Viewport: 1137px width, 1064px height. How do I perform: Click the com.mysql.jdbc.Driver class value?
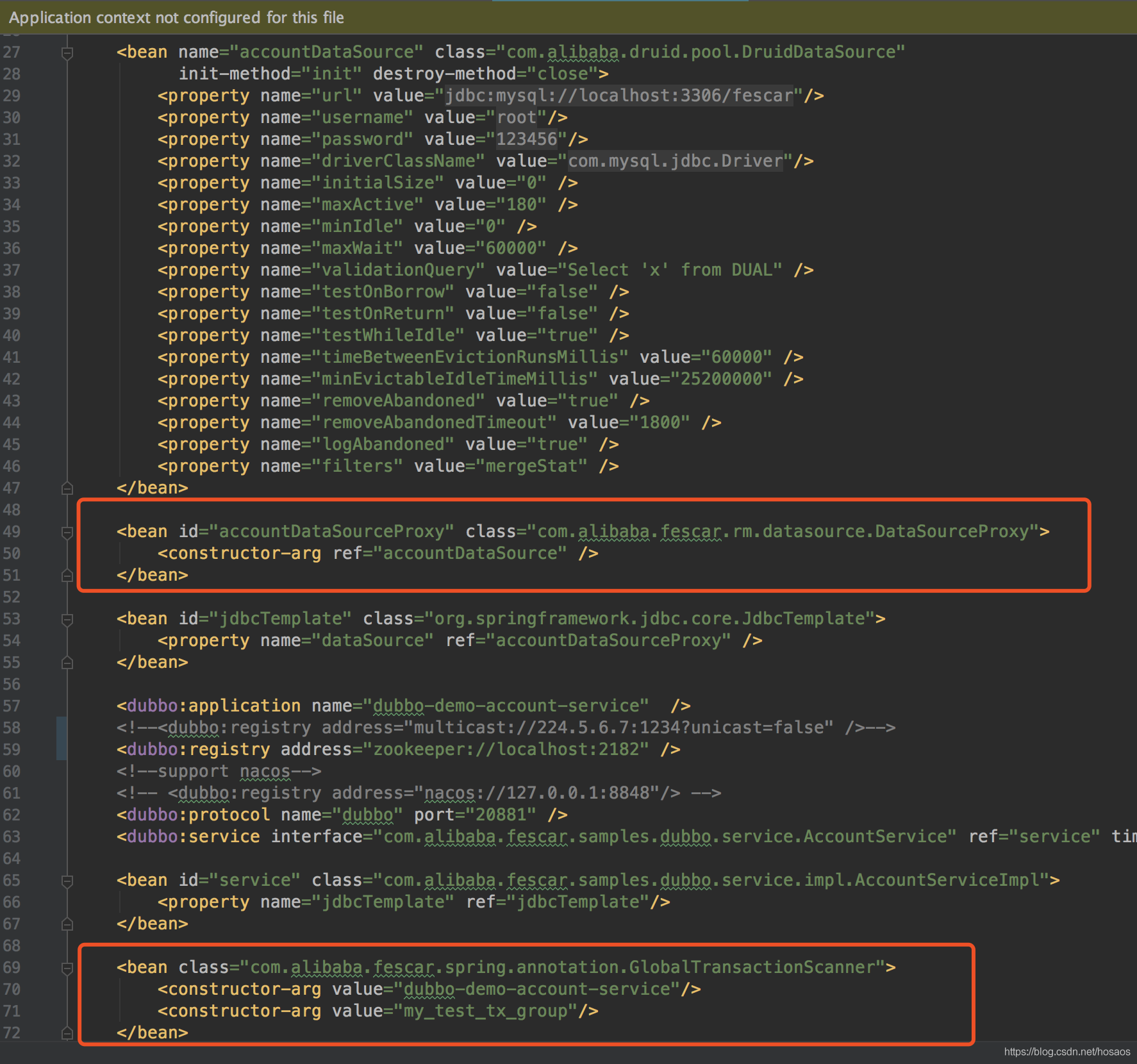pyautogui.click(x=676, y=161)
